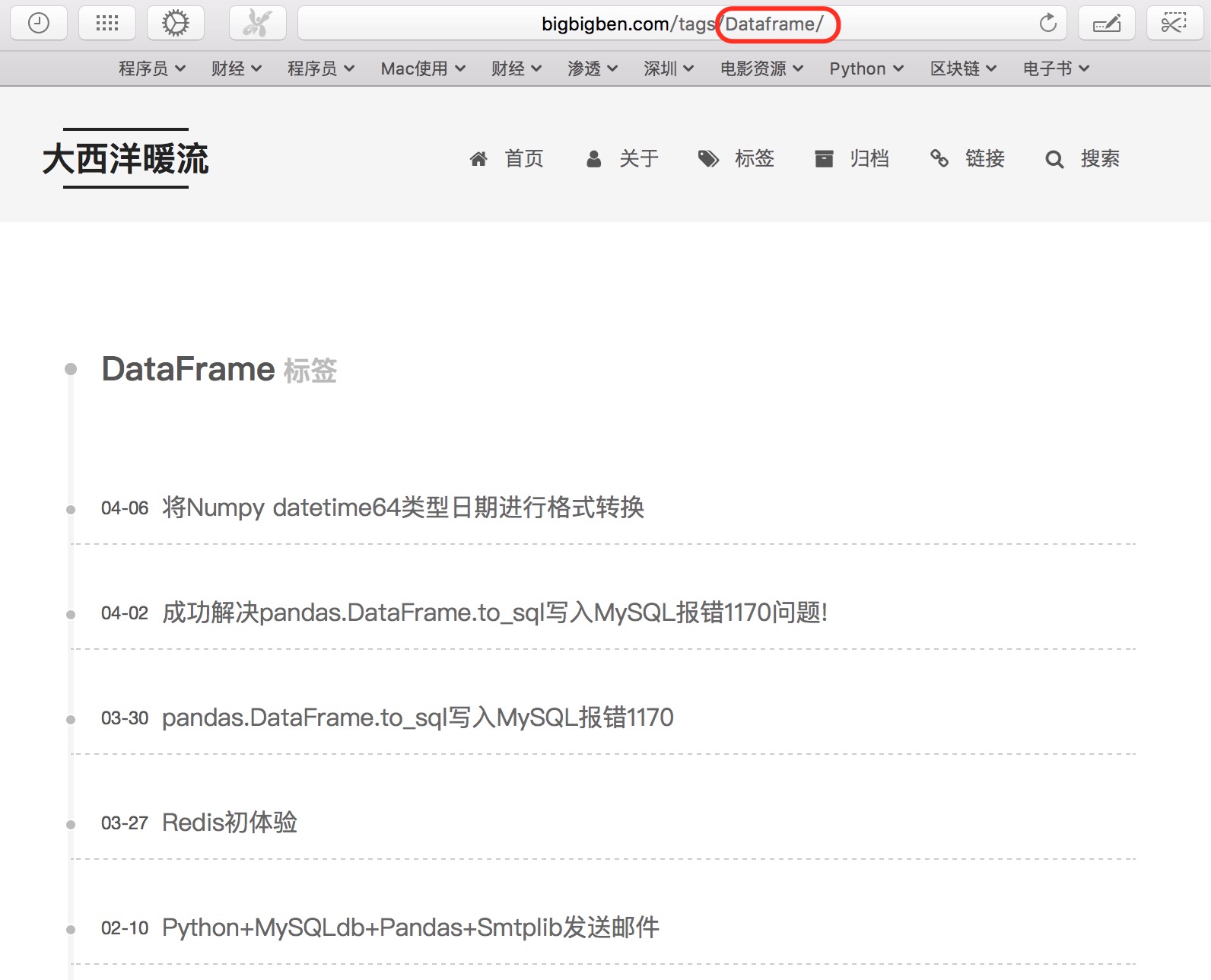Go to the 链接 navigation page
The image size is (1211, 980).
[x=984, y=159]
